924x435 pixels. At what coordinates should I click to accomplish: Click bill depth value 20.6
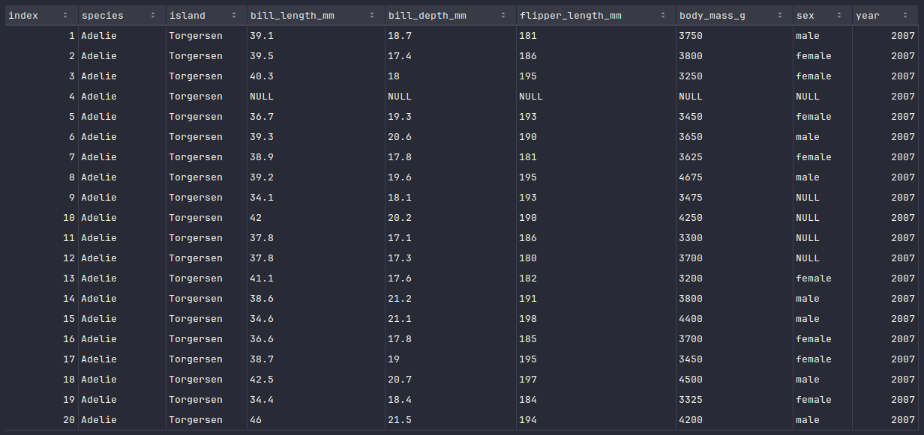400,137
